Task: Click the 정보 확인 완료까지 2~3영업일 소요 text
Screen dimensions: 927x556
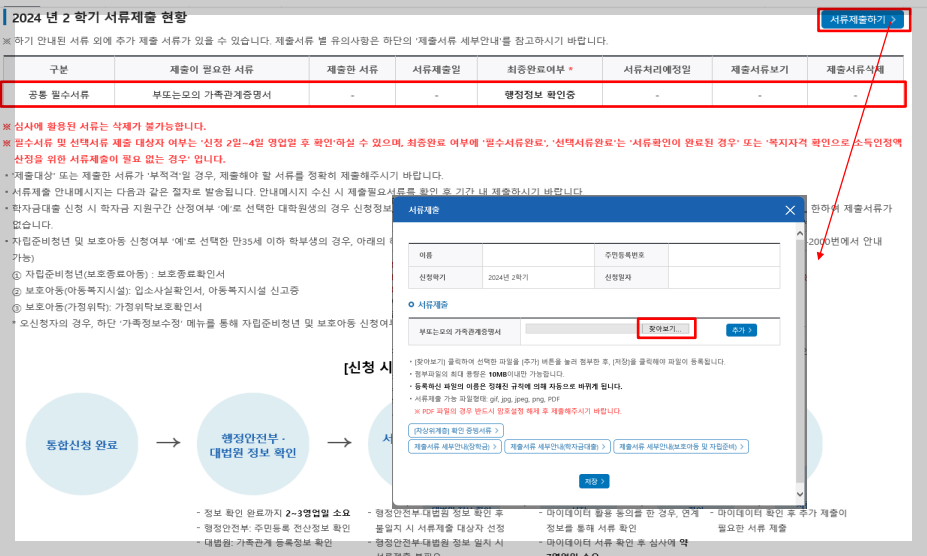Action: pos(273,513)
